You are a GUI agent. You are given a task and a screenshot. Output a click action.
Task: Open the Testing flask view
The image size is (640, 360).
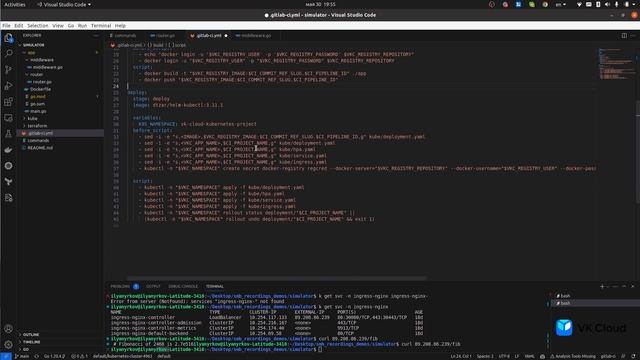[x=8, y=134]
